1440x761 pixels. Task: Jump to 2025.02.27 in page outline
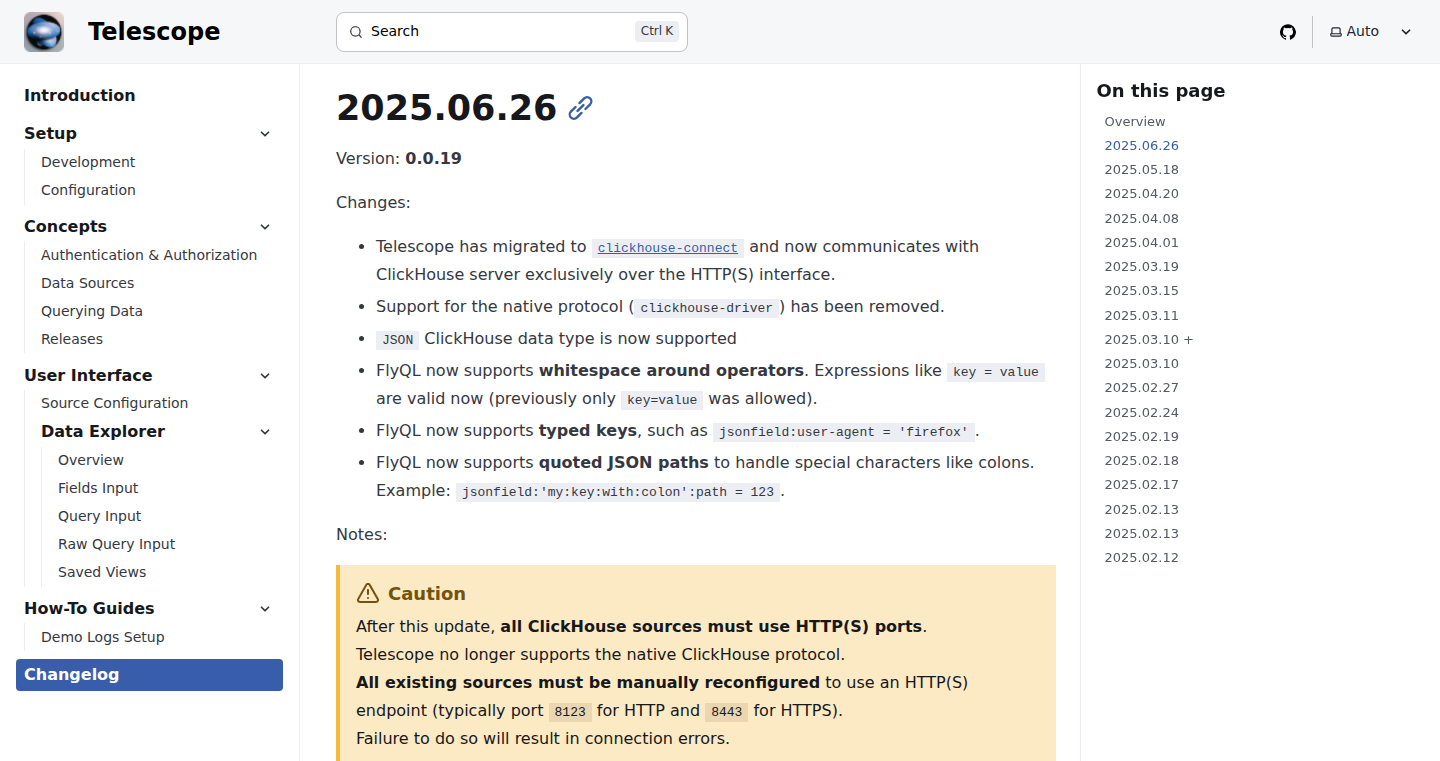click(1141, 388)
